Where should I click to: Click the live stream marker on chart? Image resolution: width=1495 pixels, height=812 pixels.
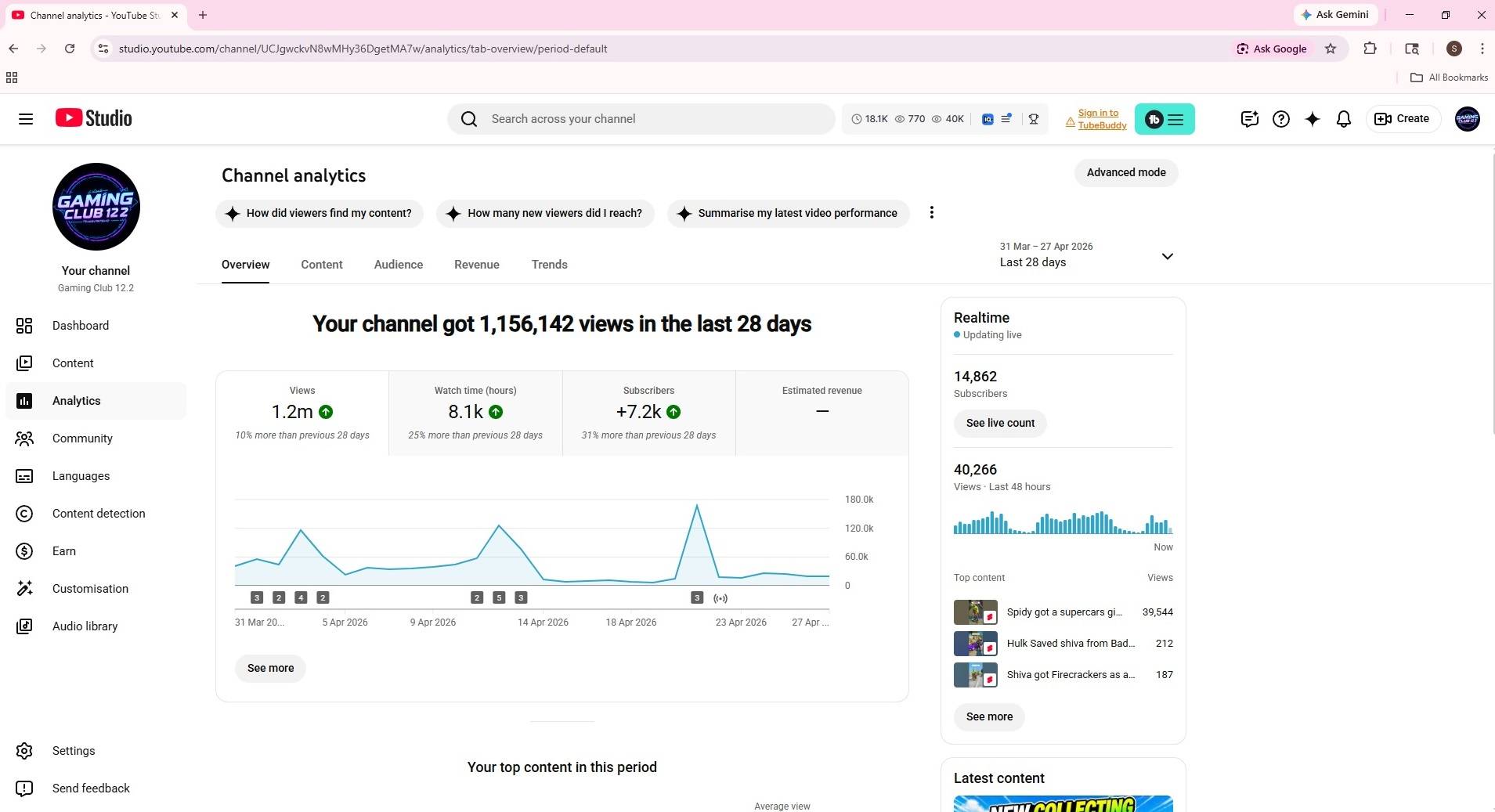pyautogui.click(x=720, y=598)
